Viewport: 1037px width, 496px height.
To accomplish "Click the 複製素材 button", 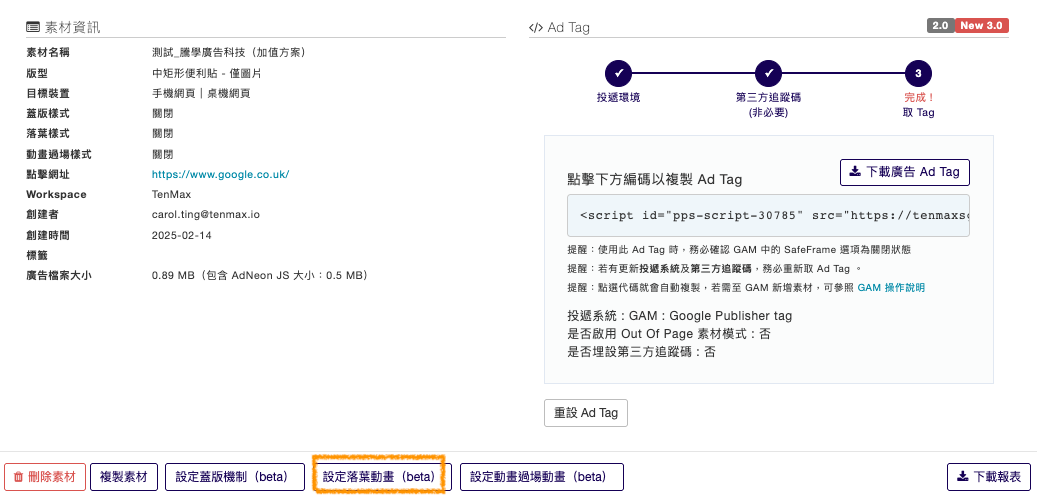I will [124, 477].
